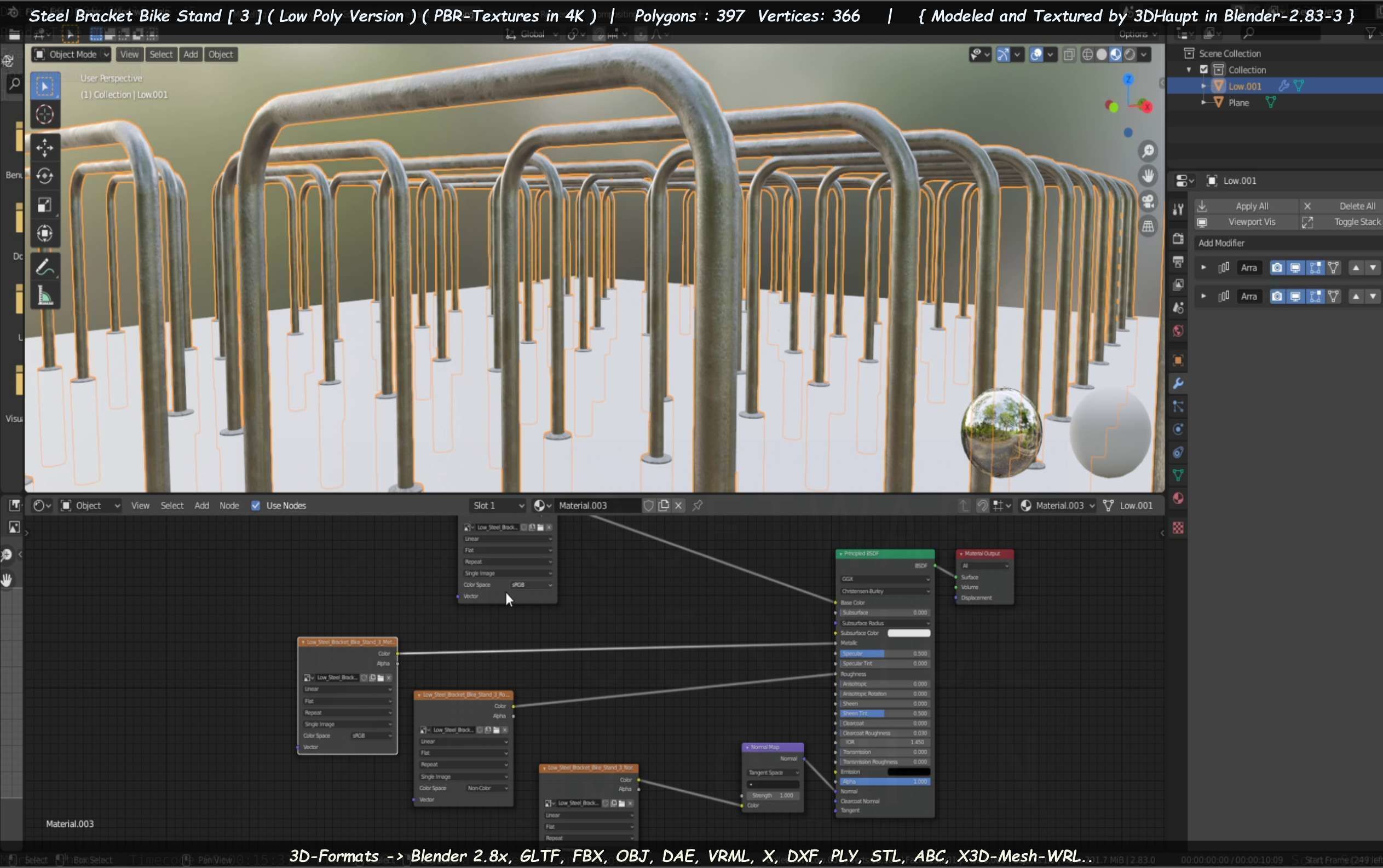Expand the first Array modifier panel

click(1203, 268)
